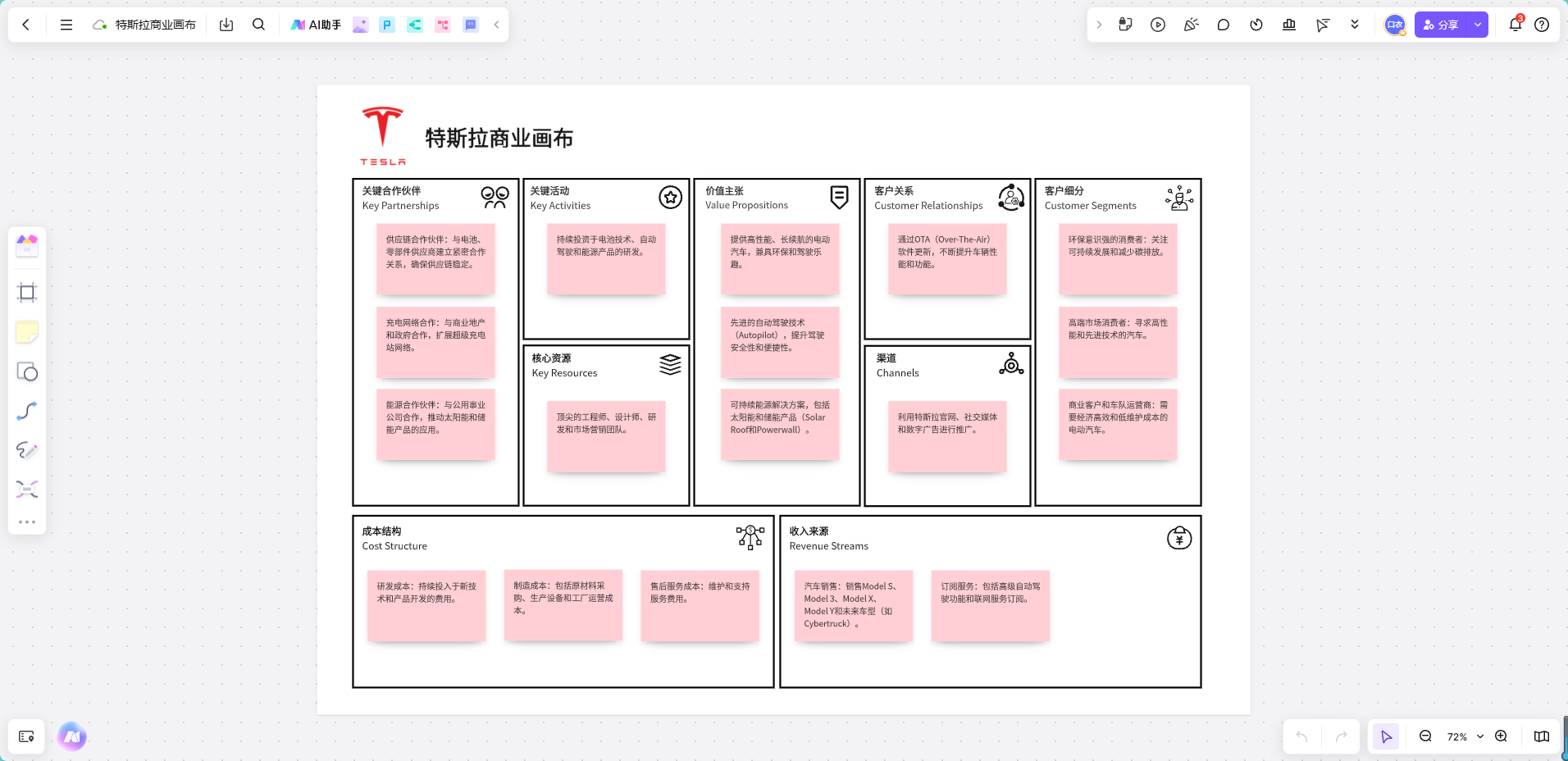Screen dimensions: 1568x761
Task: Click the Tesla logo image
Action: pyautogui.click(x=382, y=136)
